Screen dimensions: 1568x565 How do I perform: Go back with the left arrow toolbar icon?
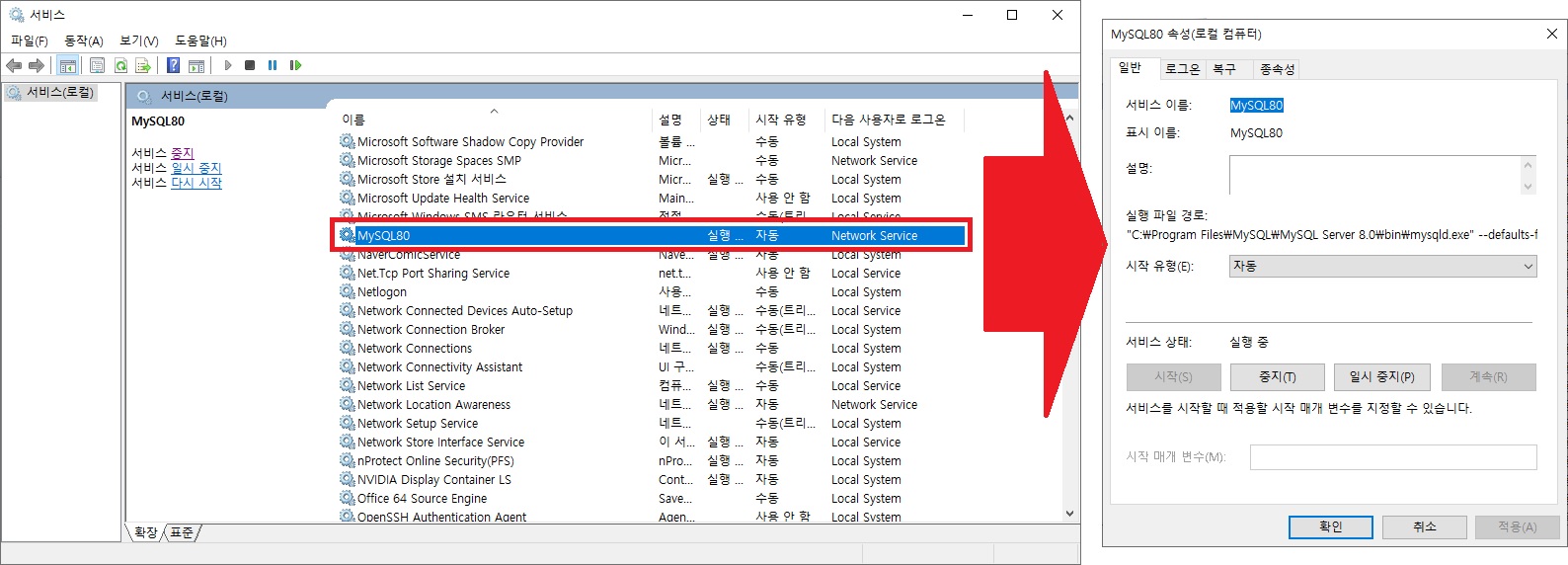click(x=14, y=65)
